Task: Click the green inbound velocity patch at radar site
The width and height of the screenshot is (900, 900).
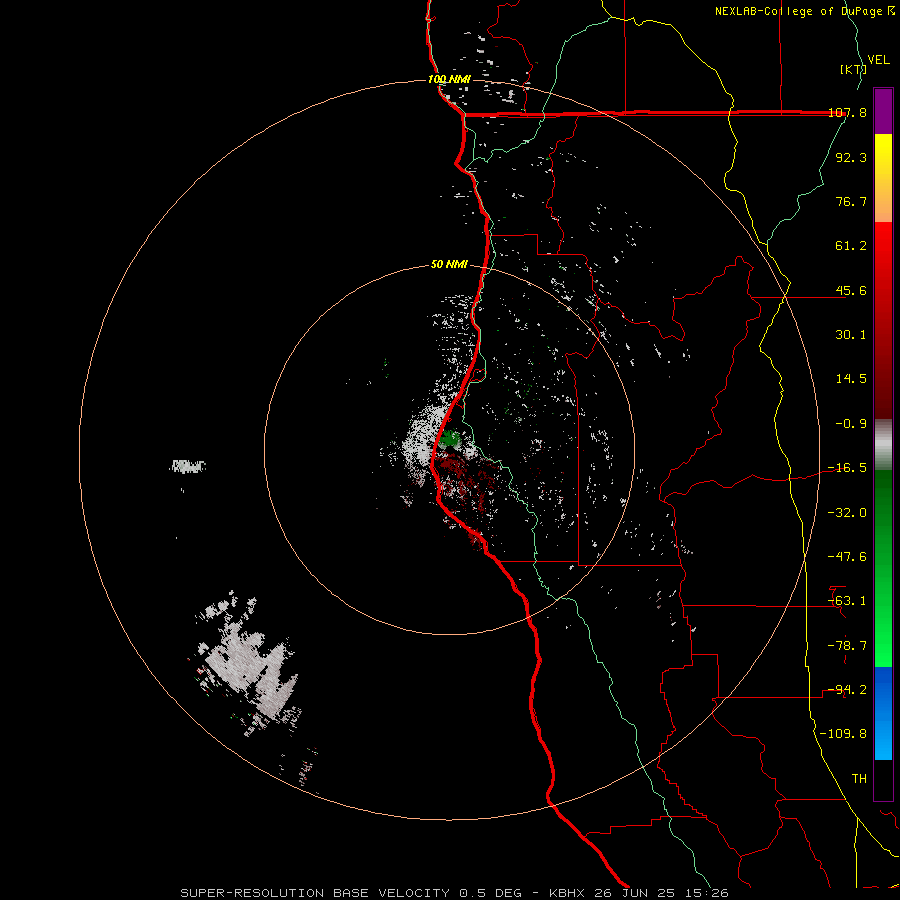Action: pyautogui.click(x=451, y=439)
